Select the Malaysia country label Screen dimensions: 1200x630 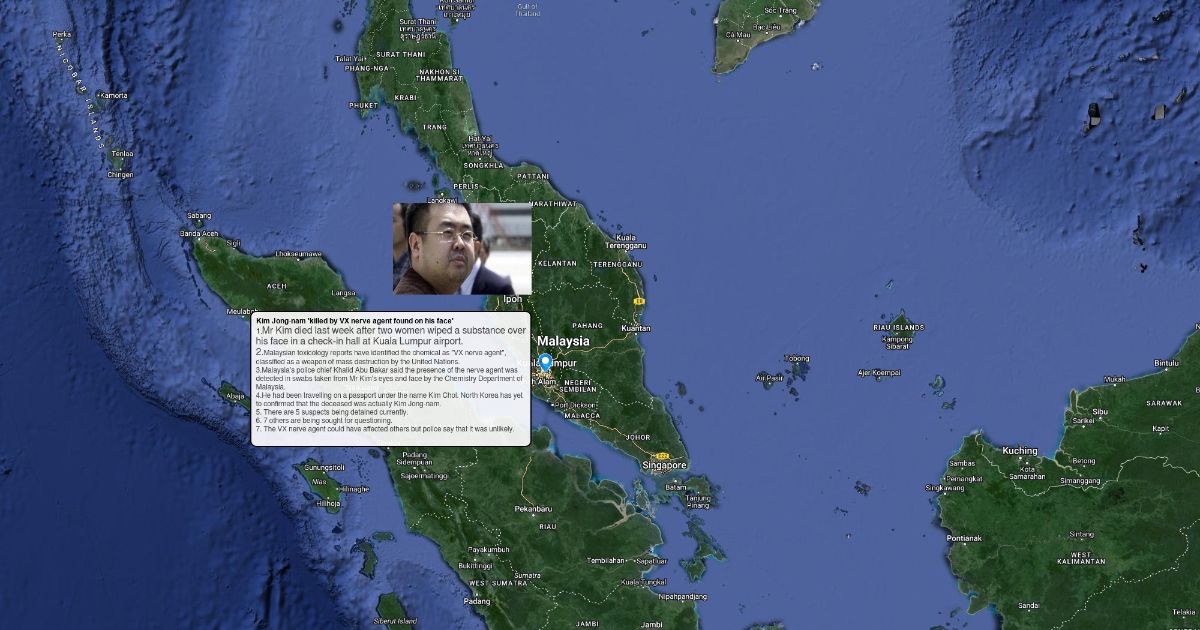click(x=563, y=341)
